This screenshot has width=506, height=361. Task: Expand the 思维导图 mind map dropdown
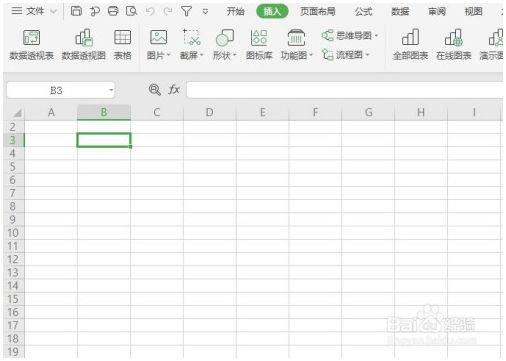376,35
